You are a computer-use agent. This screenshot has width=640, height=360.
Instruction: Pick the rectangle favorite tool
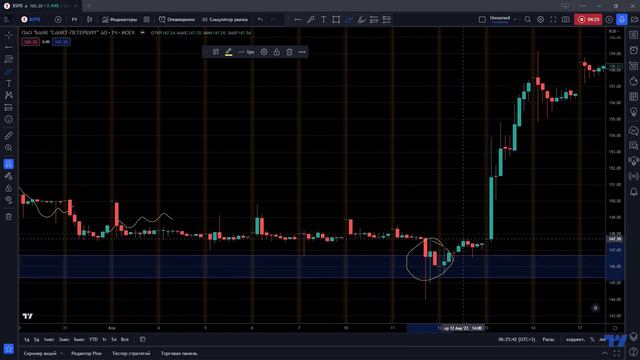(336, 20)
